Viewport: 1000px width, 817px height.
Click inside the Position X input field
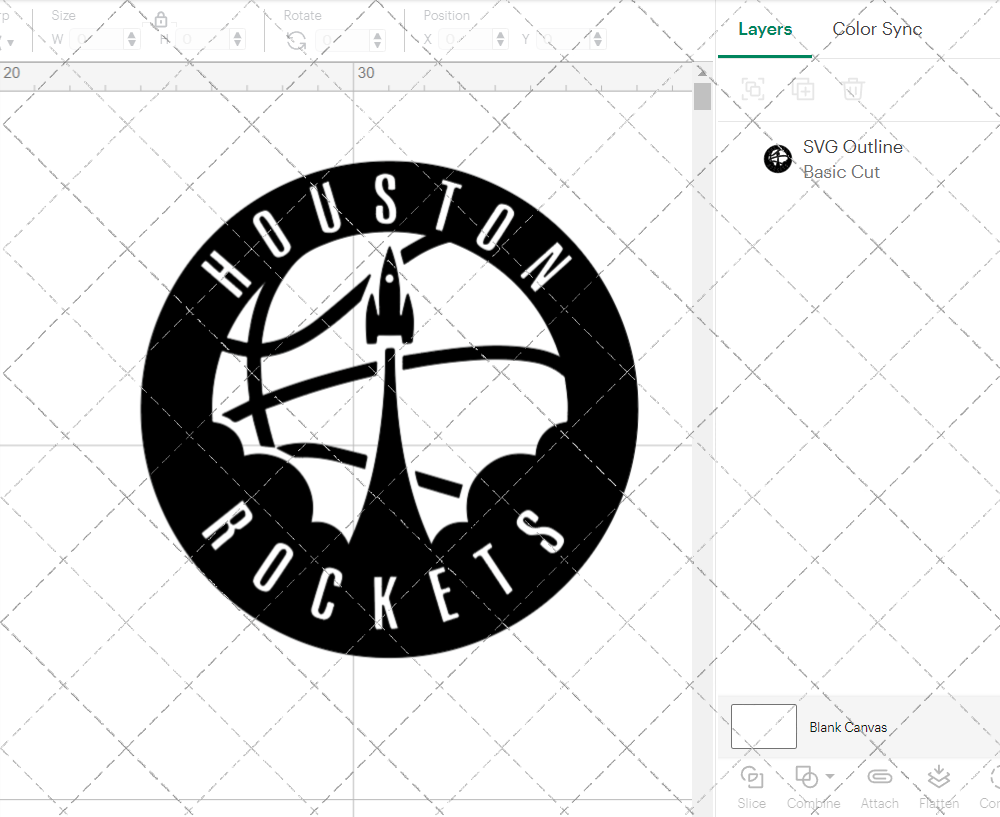[x=466, y=38]
